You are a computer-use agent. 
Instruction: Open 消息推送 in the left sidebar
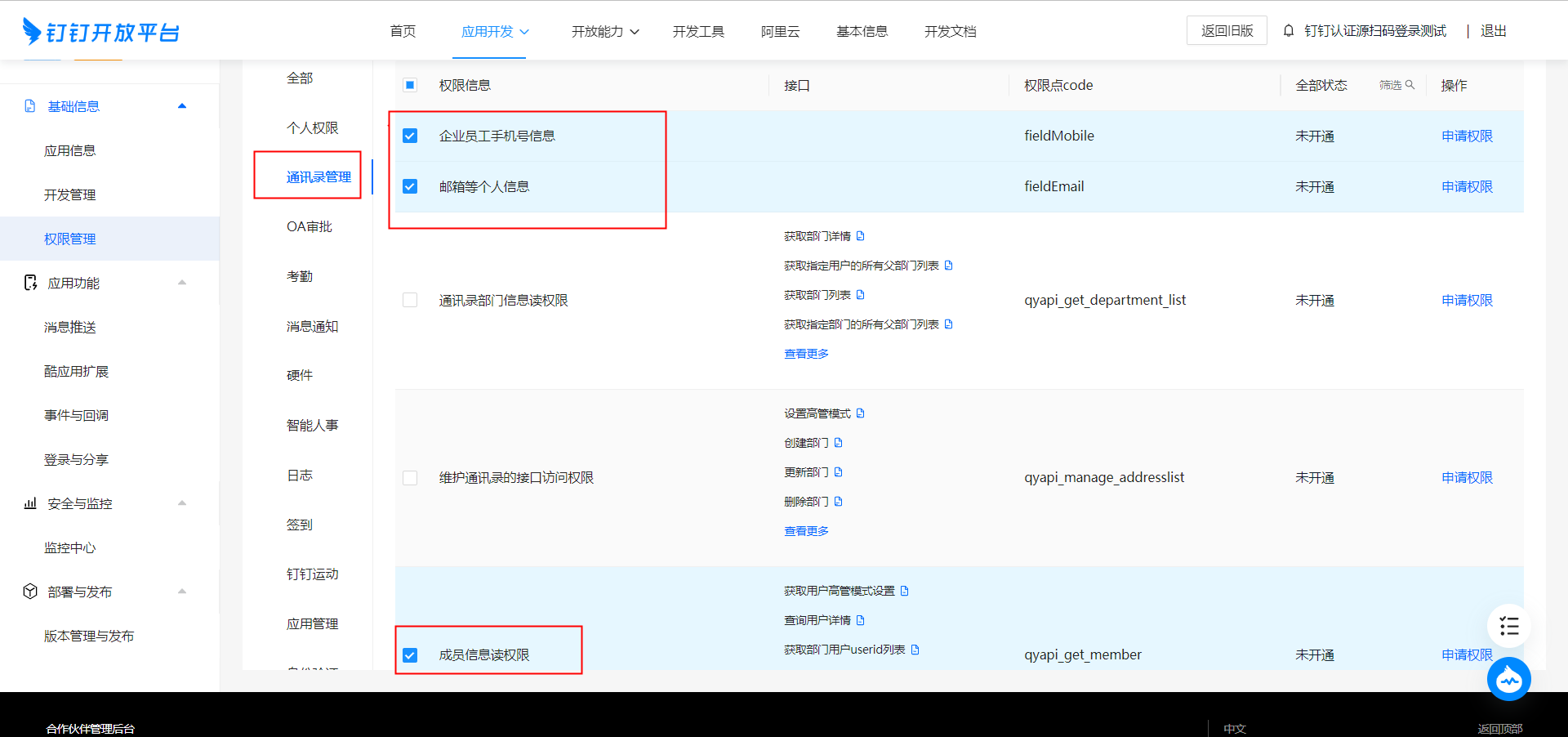pyautogui.click(x=70, y=327)
